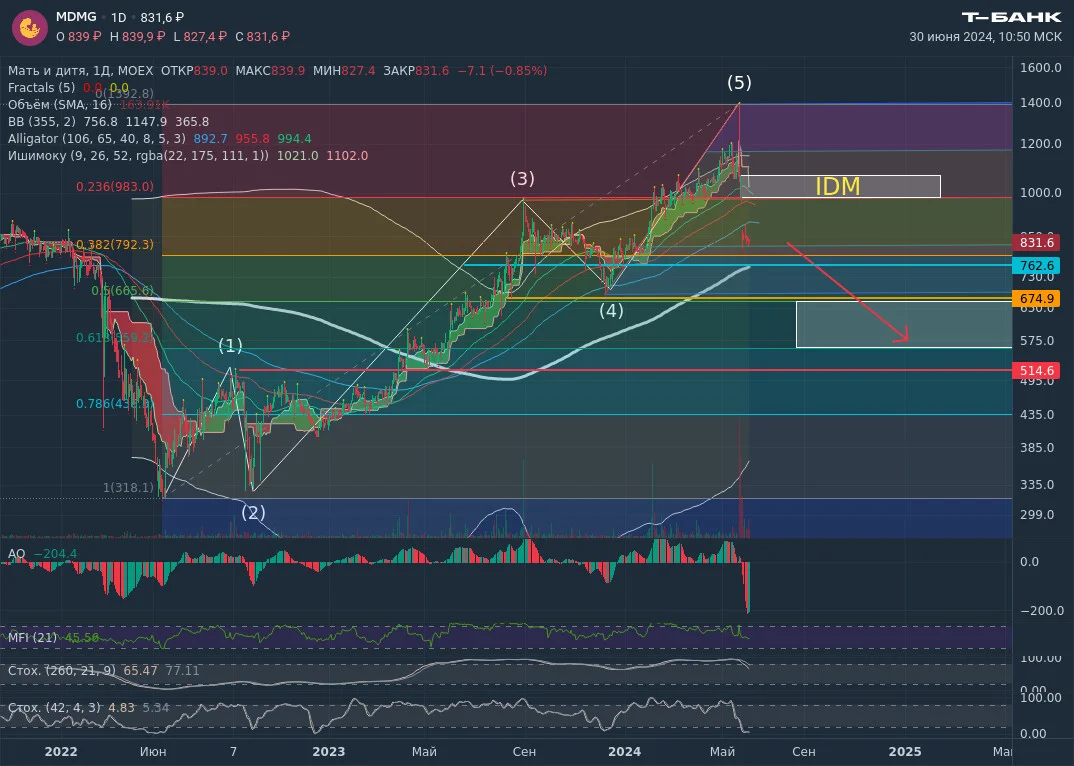Image resolution: width=1074 pixels, height=766 pixels.
Task: Click the wave (2) label
Action: (x=253, y=512)
